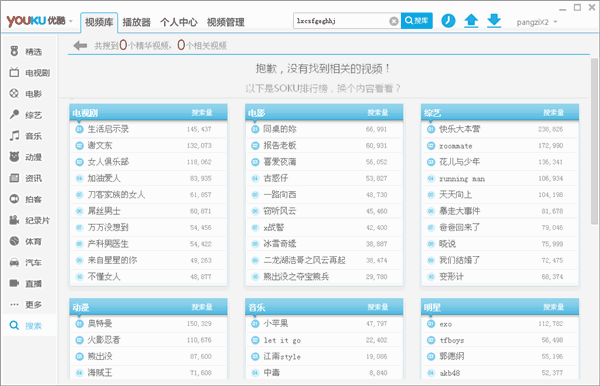The width and height of the screenshot is (600, 386).
Task: Select the 电影 movie reel icon
Action: (14, 93)
